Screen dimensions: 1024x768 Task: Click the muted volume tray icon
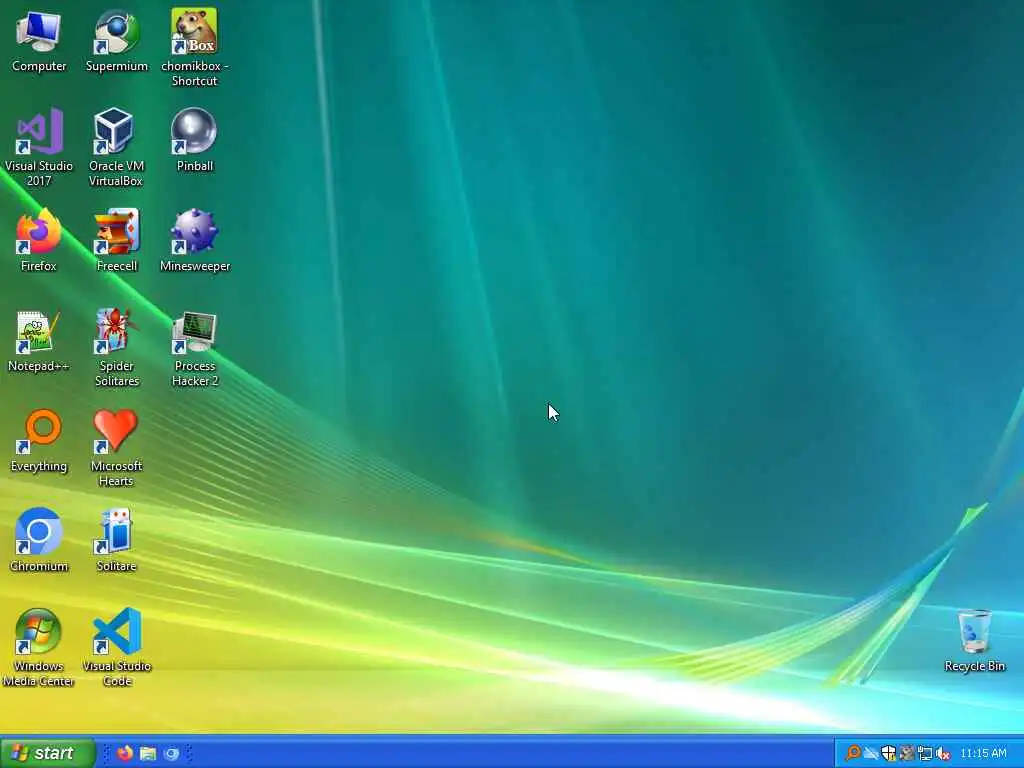pyautogui.click(x=942, y=754)
